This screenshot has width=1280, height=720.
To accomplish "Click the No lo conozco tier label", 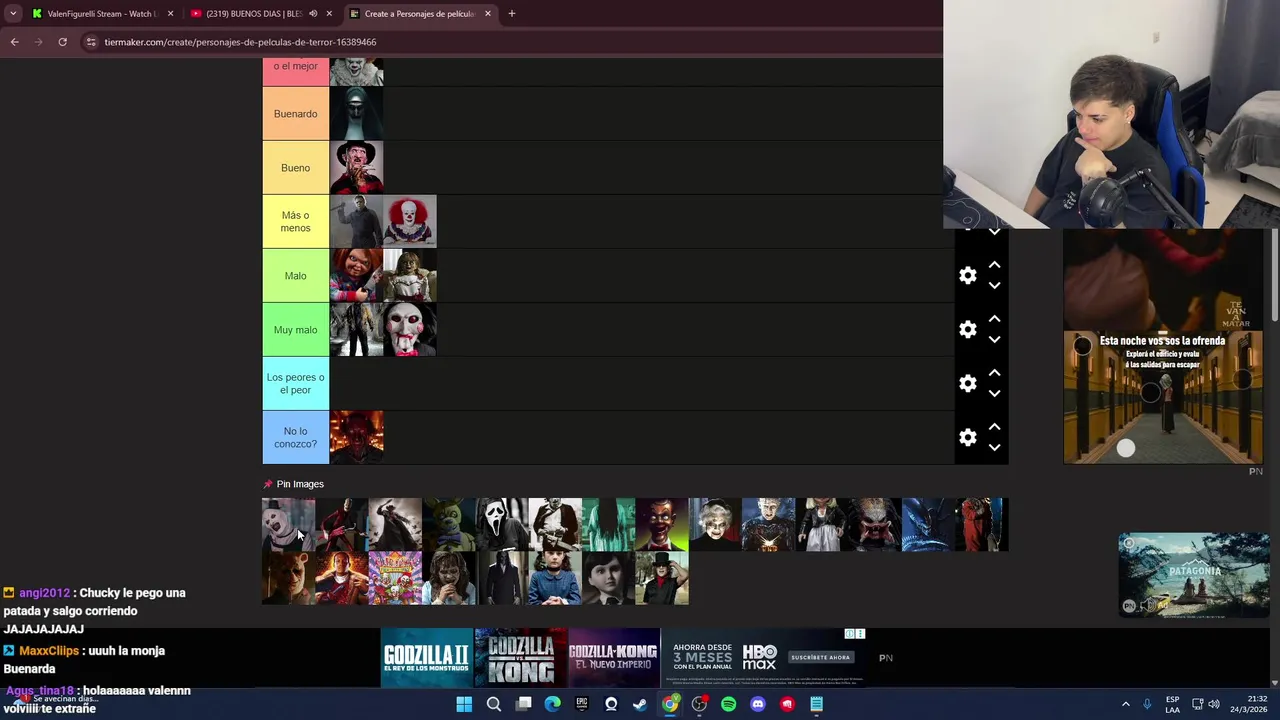I will click(295, 437).
